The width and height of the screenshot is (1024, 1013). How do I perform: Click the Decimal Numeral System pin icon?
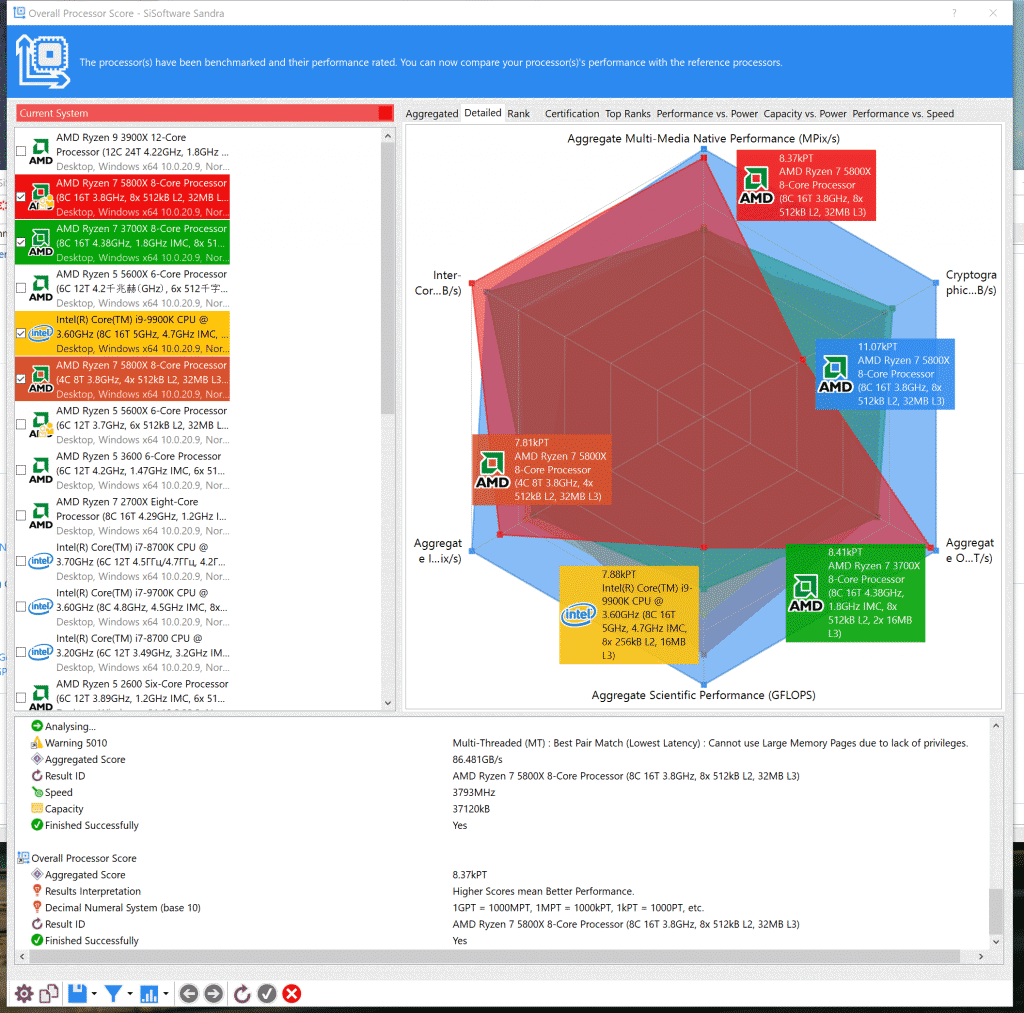click(x=37, y=907)
